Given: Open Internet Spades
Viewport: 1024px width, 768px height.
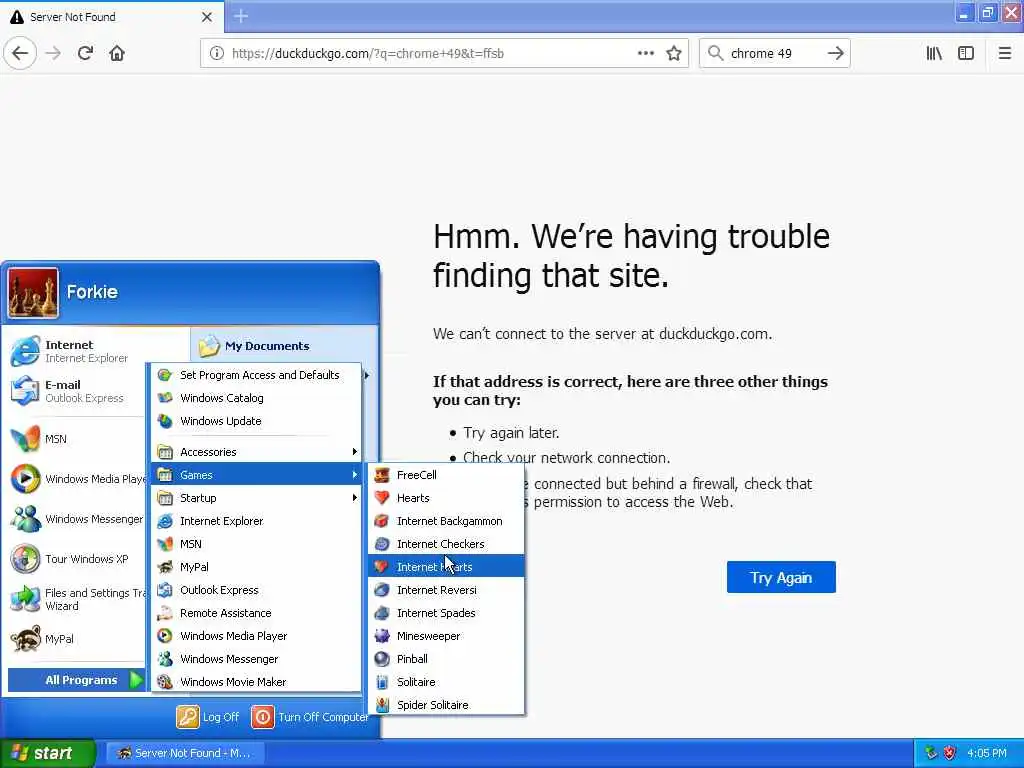Looking at the screenshot, I should 446,613.
